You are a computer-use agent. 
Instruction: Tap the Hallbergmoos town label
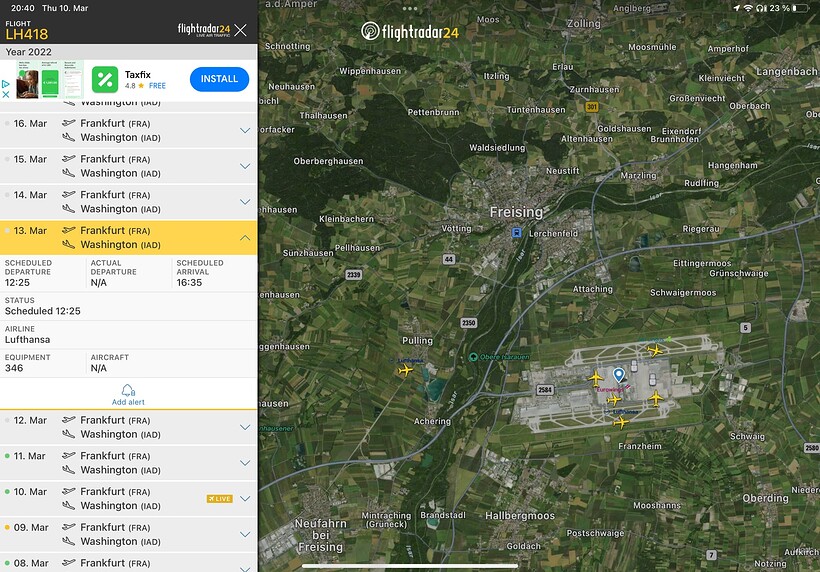[520, 516]
